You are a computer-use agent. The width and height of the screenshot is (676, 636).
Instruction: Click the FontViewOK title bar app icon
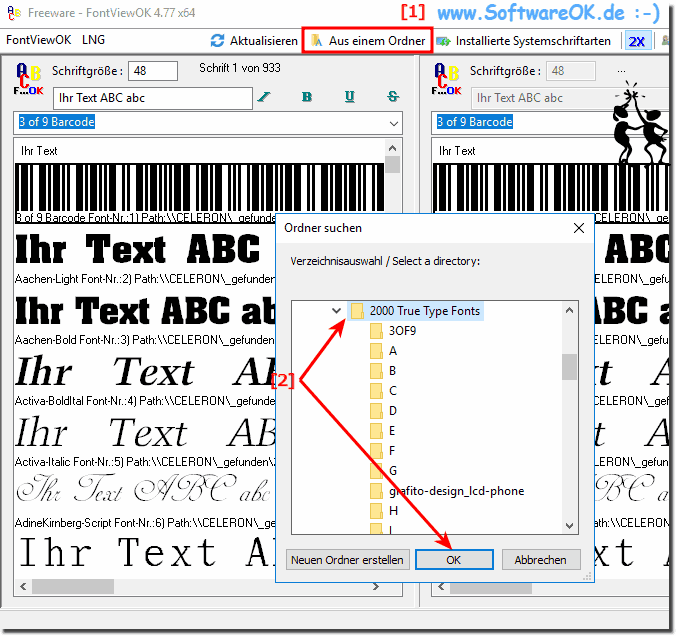coord(14,13)
